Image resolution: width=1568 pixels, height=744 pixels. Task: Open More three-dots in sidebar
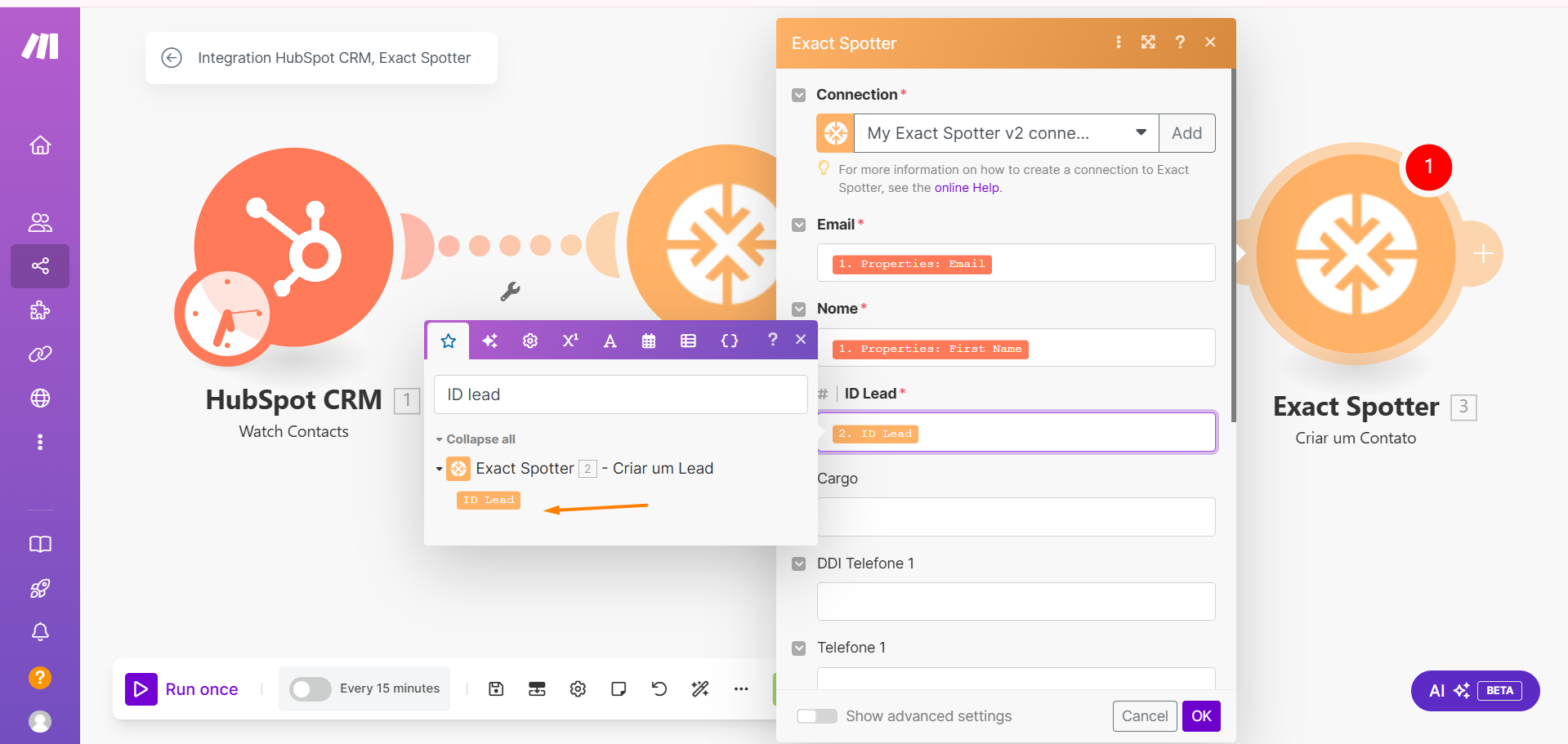point(40,442)
